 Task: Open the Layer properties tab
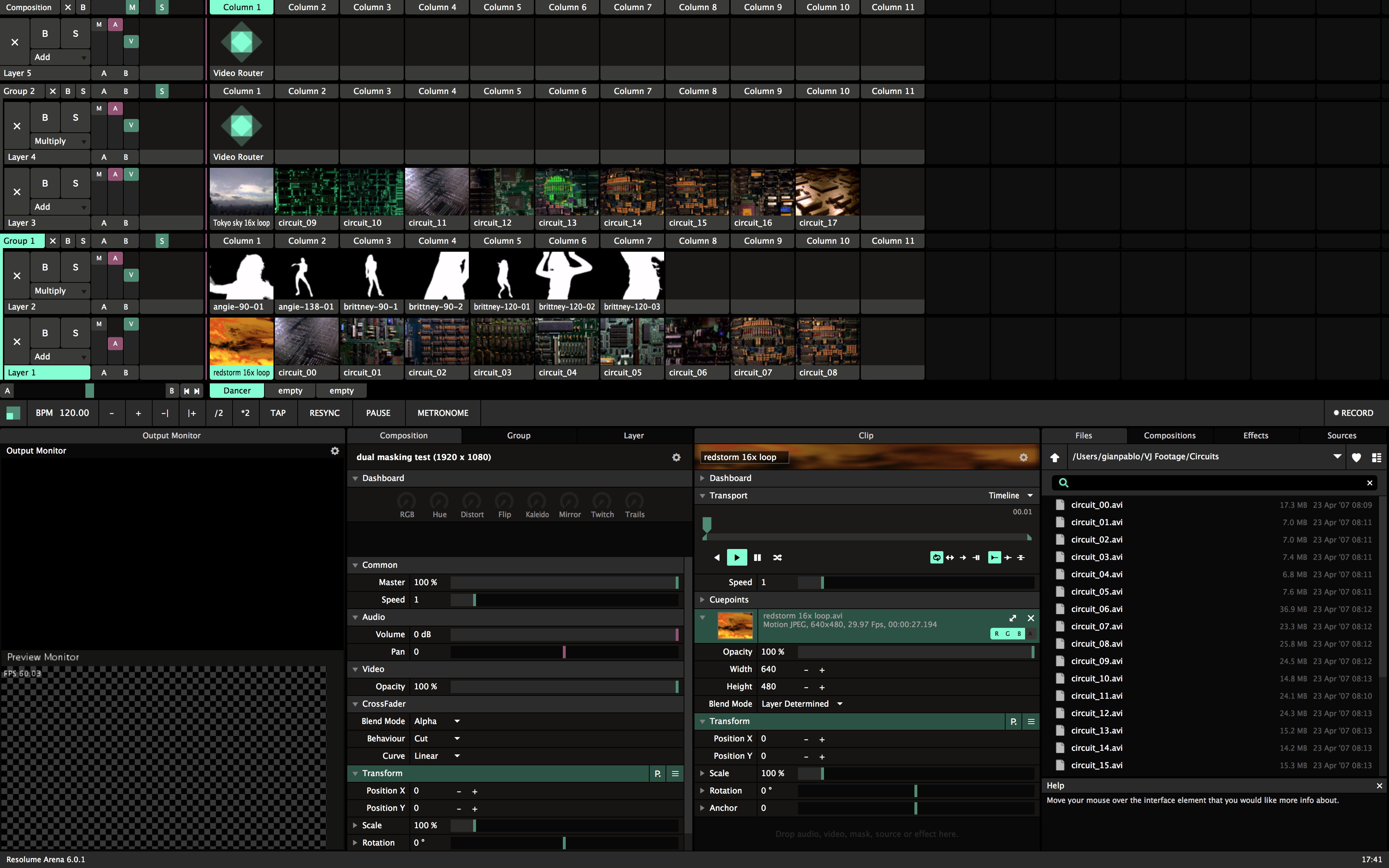(x=633, y=435)
